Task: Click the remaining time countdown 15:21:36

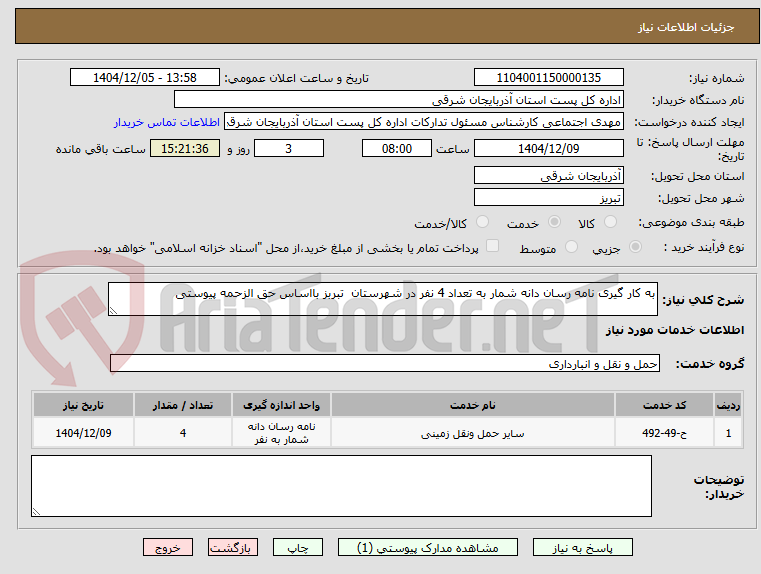Action: coord(185,148)
